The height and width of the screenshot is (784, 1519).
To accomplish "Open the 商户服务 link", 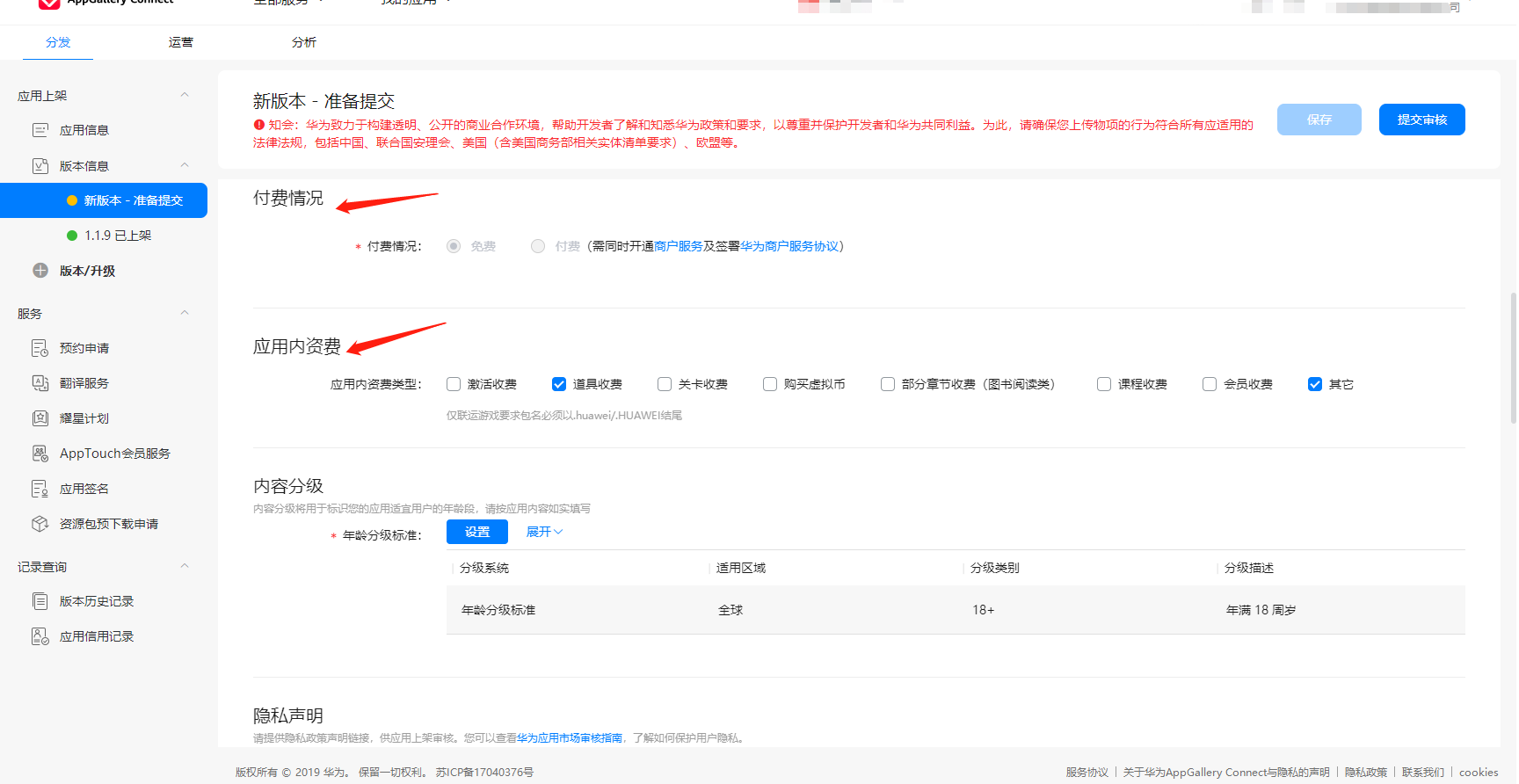I will (x=679, y=246).
